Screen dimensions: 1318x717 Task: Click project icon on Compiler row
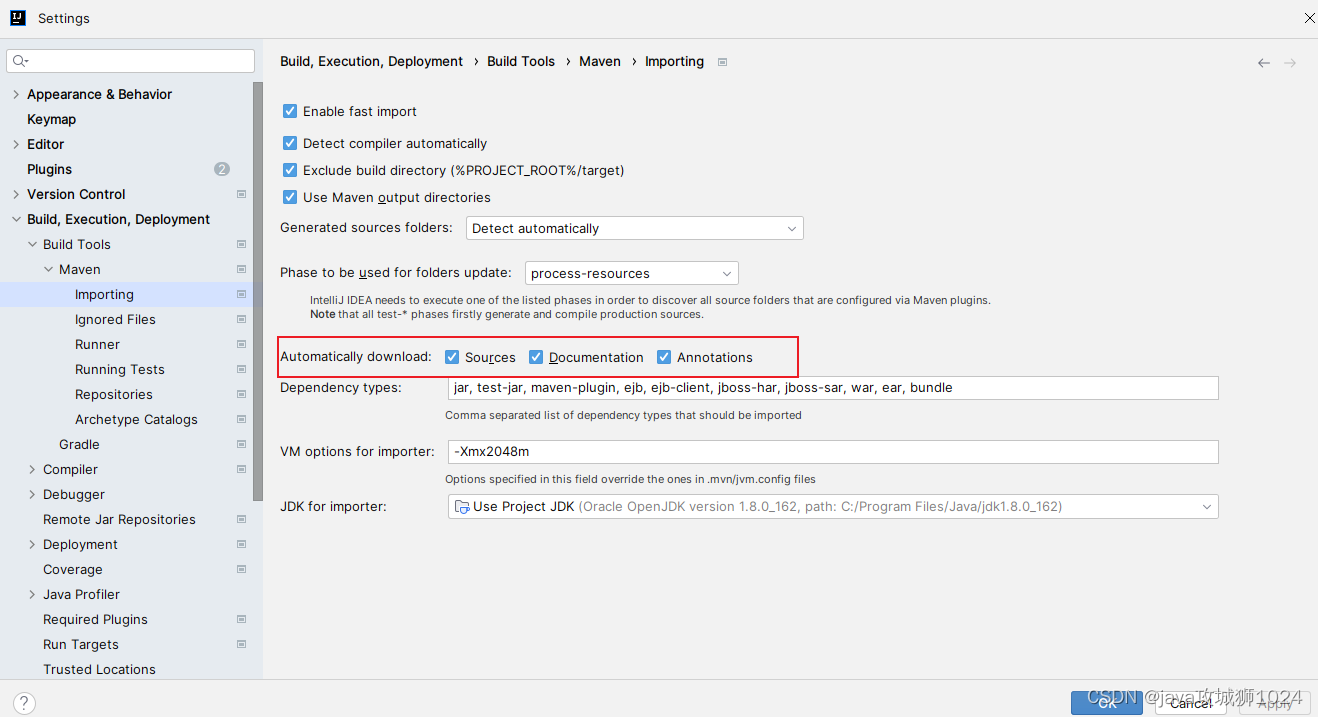[241, 469]
